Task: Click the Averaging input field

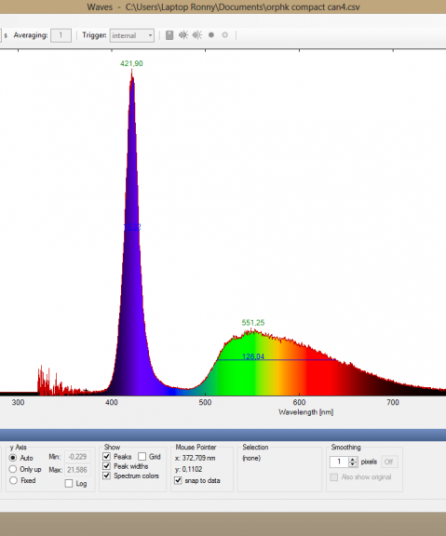Action: tap(61, 35)
